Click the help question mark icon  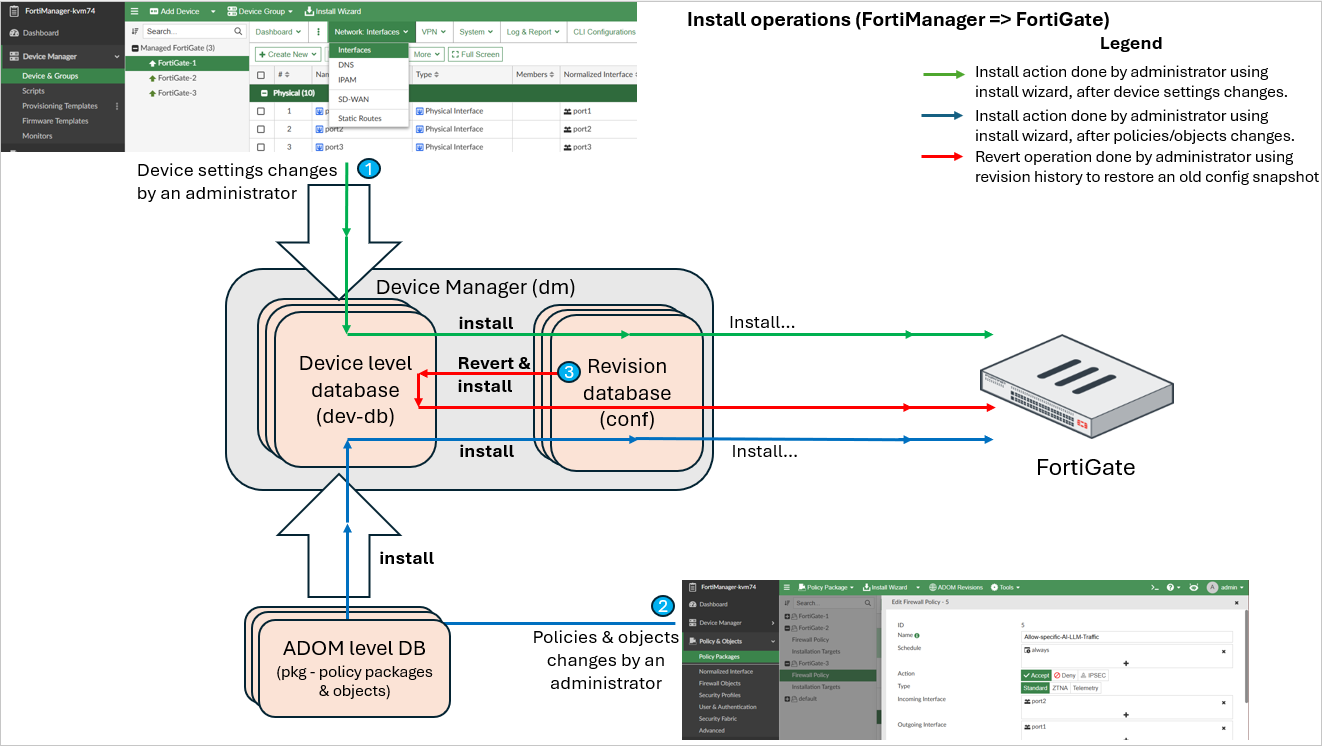pos(1170,587)
